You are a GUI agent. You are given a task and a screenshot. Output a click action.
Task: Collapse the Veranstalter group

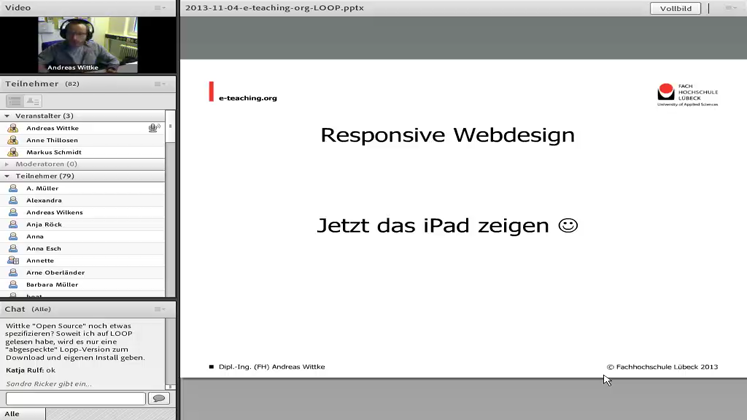click(7, 116)
